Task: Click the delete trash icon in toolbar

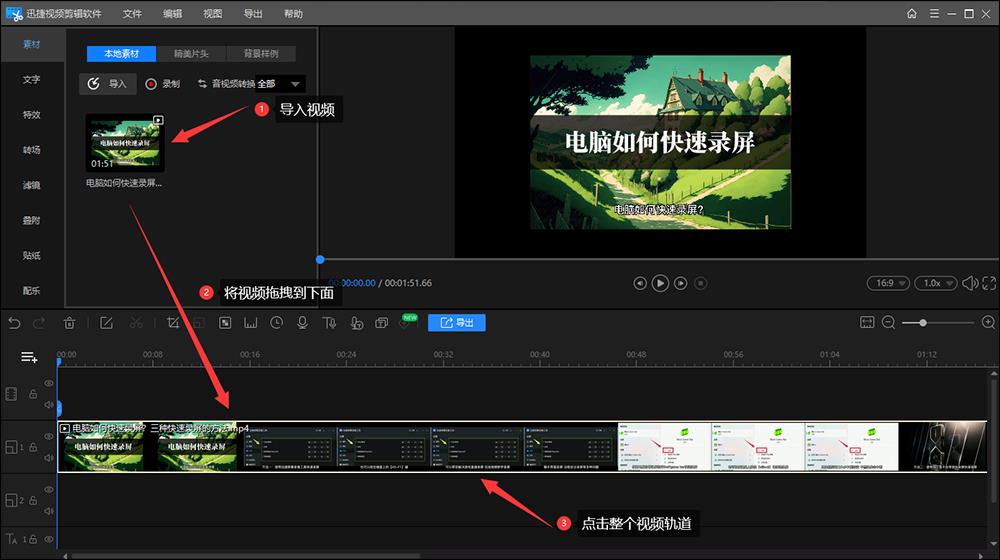Action: pos(69,323)
